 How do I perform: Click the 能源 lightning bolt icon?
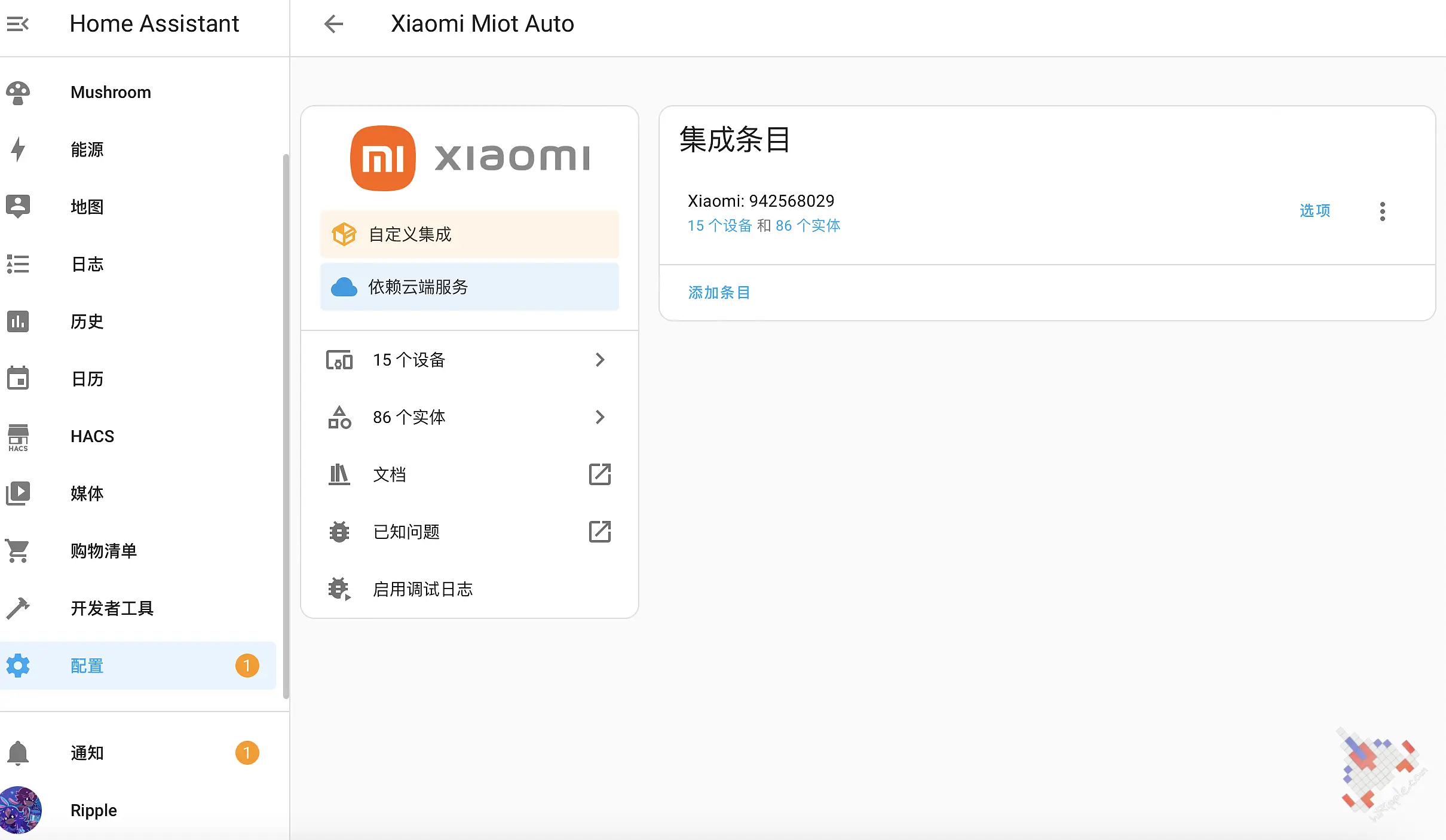click(x=18, y=149)
